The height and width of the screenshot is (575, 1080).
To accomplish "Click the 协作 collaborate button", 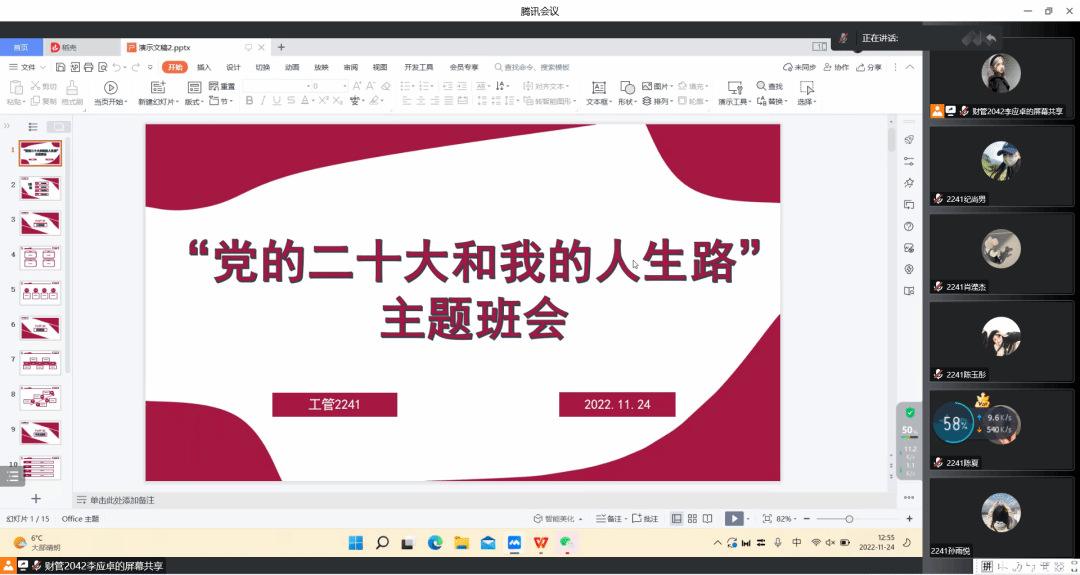I will click(836, 67).
